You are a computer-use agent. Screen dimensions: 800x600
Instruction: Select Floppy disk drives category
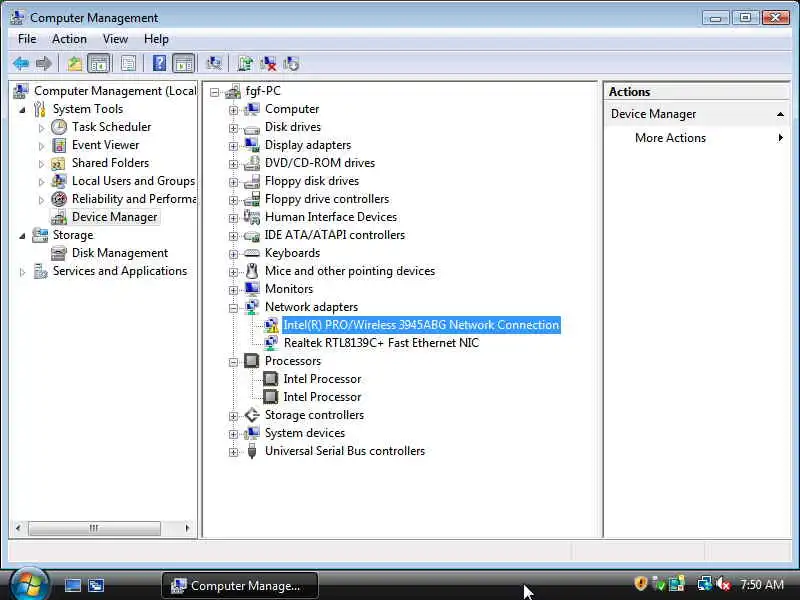(x=311, y=181)
